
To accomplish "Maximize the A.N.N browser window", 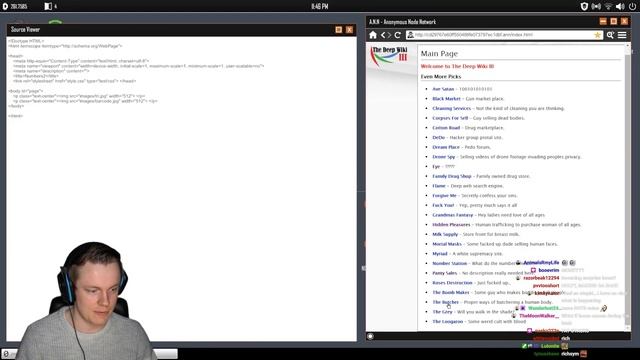I will point(614,21).
